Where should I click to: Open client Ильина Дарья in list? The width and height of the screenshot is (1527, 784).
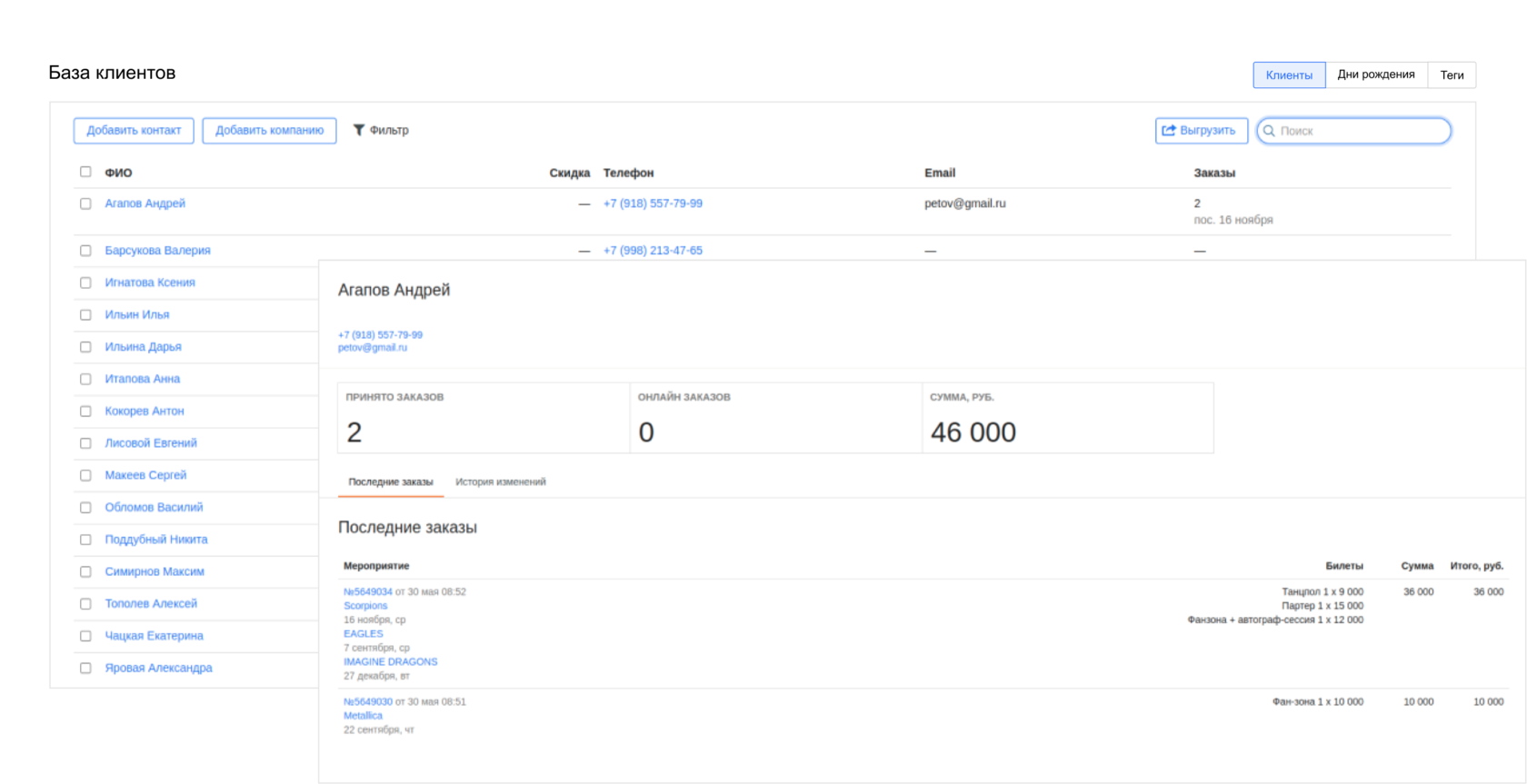pyautogui.click(x=143, y=347)
